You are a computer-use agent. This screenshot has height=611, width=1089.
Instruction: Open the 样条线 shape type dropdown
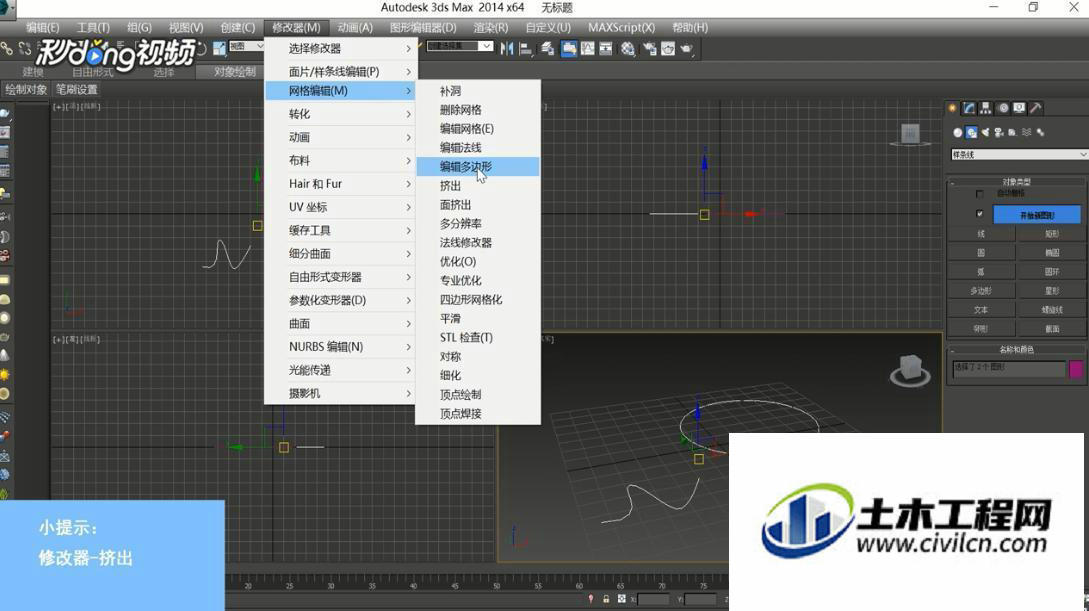coord(1019,154)
